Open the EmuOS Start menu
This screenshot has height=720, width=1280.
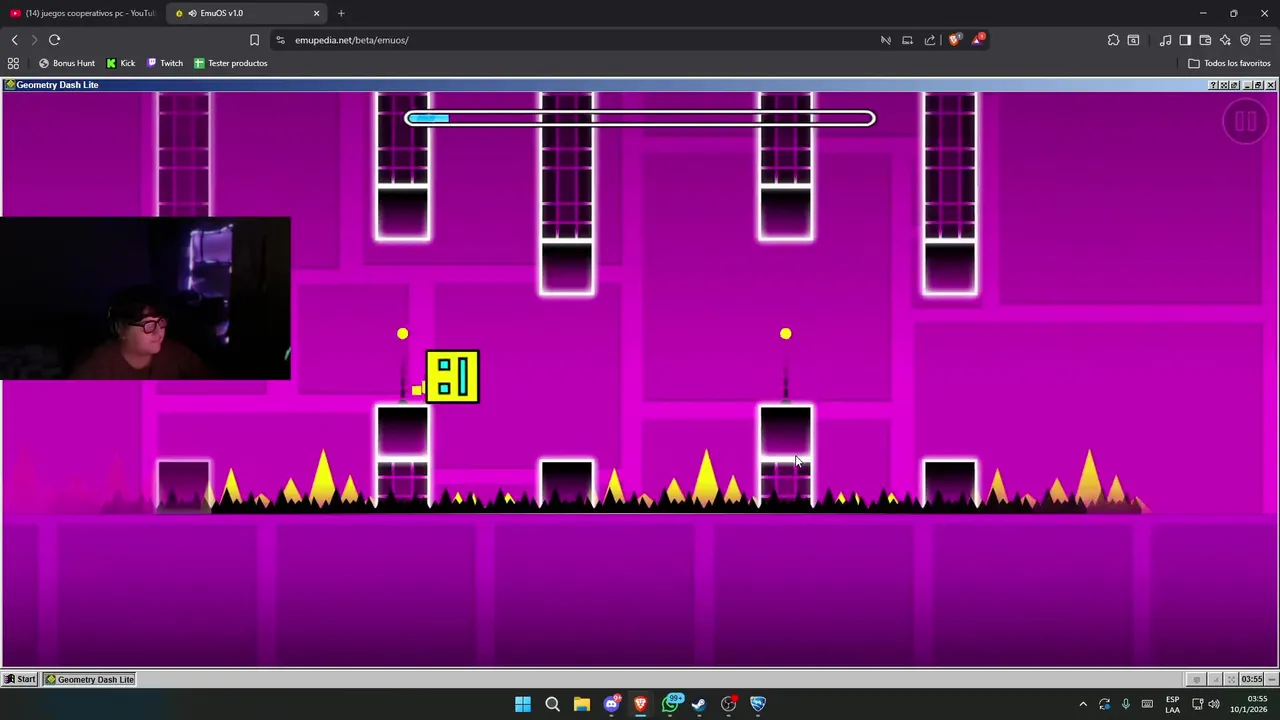click(x=20, y=679)
